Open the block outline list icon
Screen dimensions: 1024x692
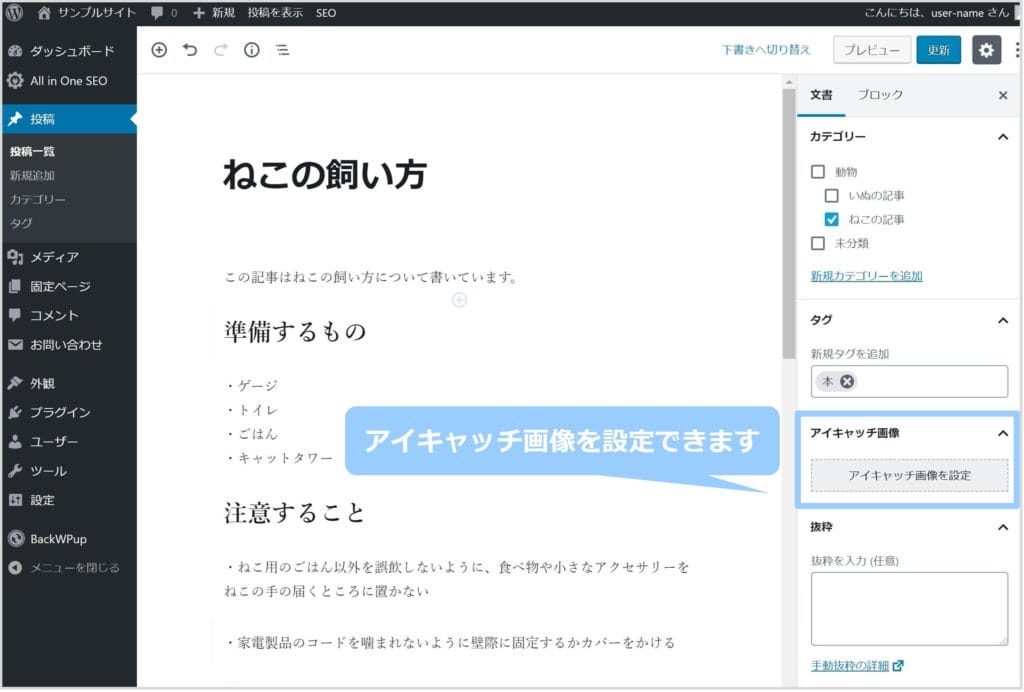(283, 50)
